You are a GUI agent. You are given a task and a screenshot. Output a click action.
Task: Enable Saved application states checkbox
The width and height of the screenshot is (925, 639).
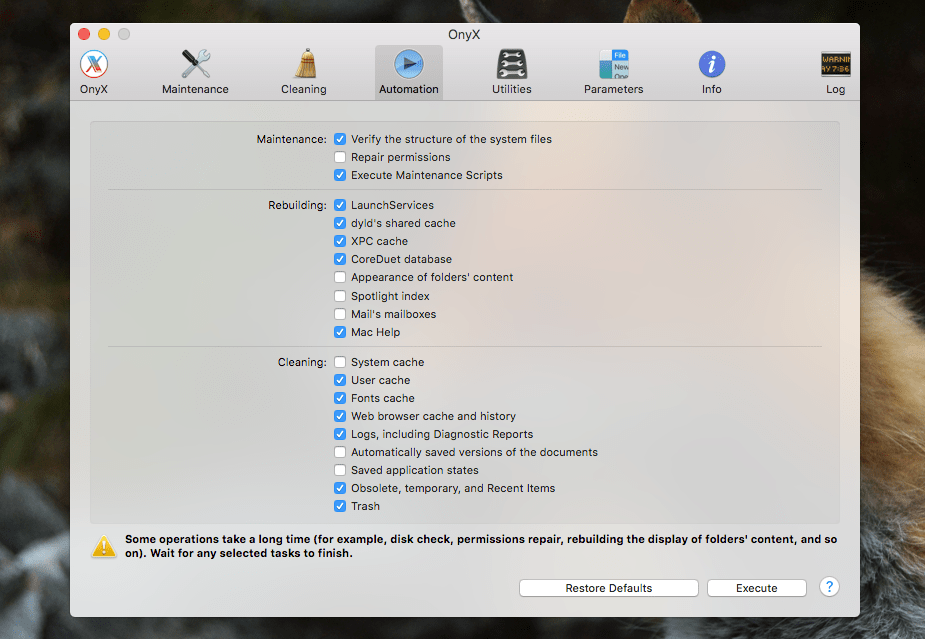pyautogui.click(x=340, y=470)
